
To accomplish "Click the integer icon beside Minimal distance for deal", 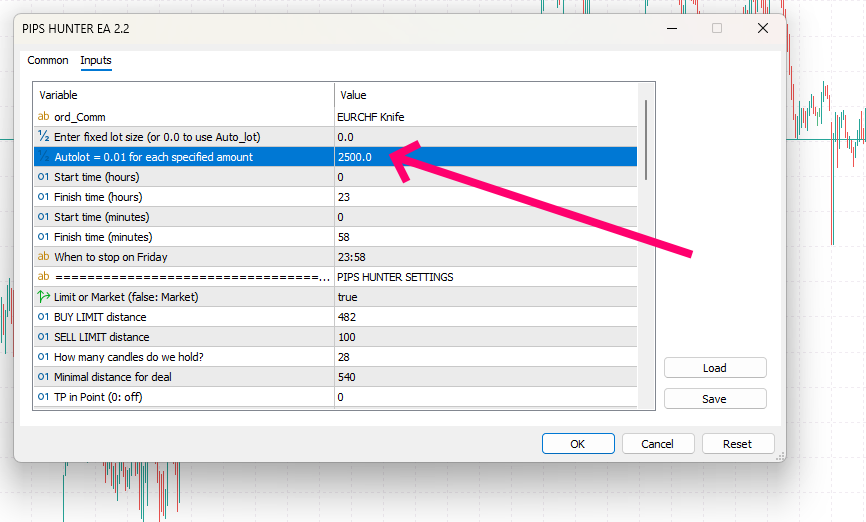I will point(43,377).
